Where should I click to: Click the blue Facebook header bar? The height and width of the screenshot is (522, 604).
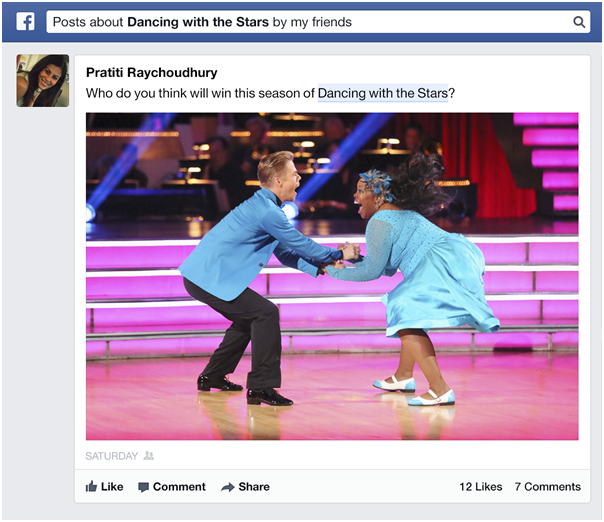coord(302,22)
